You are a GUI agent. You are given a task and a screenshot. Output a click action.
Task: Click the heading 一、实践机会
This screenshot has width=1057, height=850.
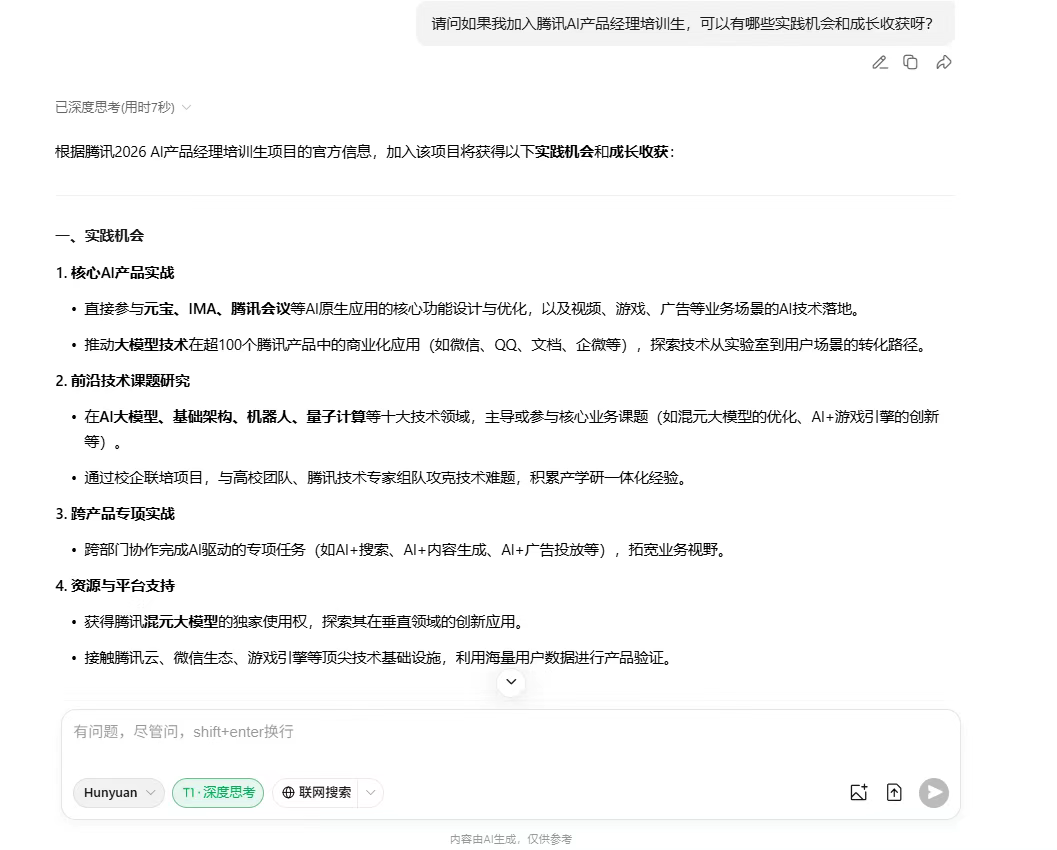click(x=100, y=236)
